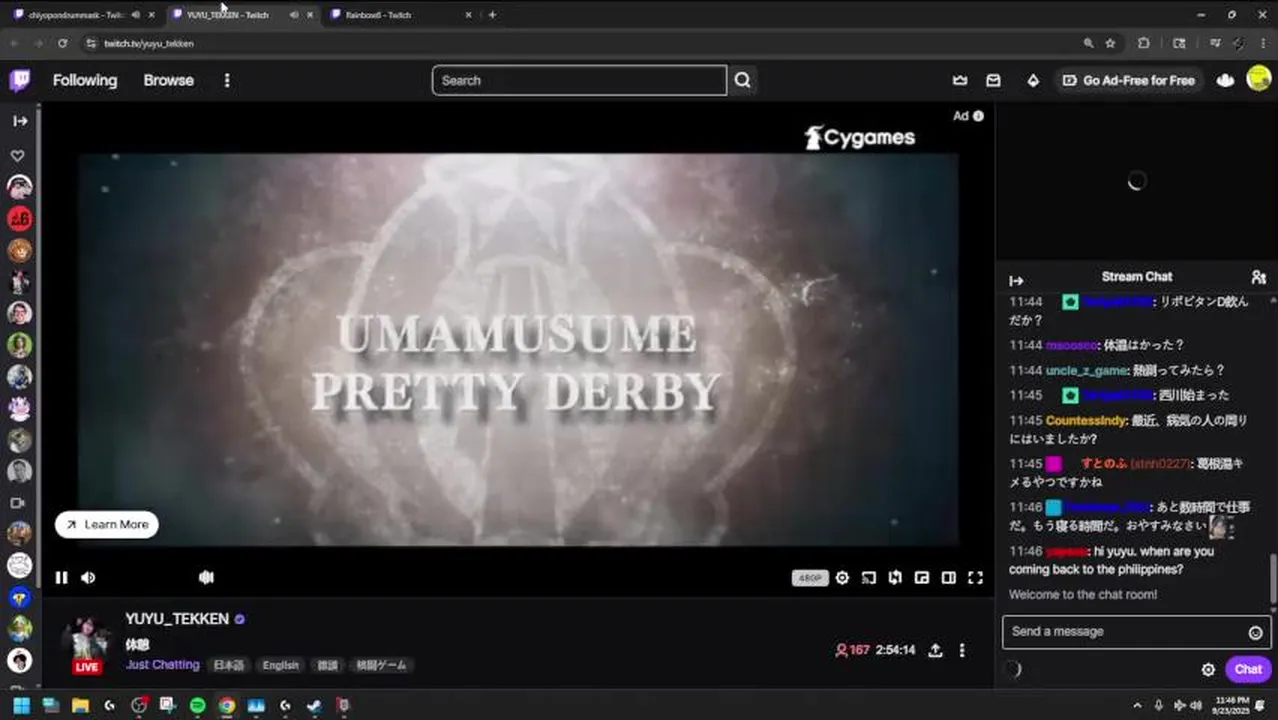This screenshot has width=1278, height=720.
Task: Select the English tag
Action: (x=281, y=665)
